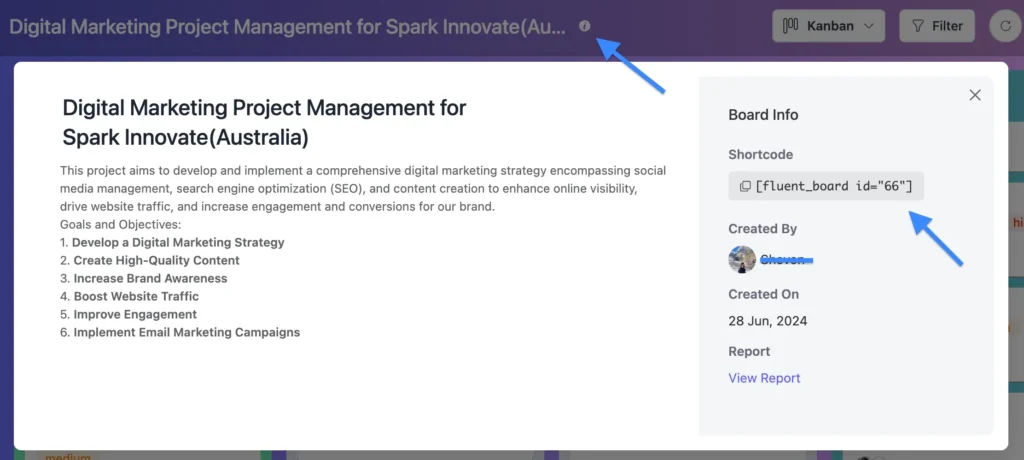Open the View Report link

764,378
